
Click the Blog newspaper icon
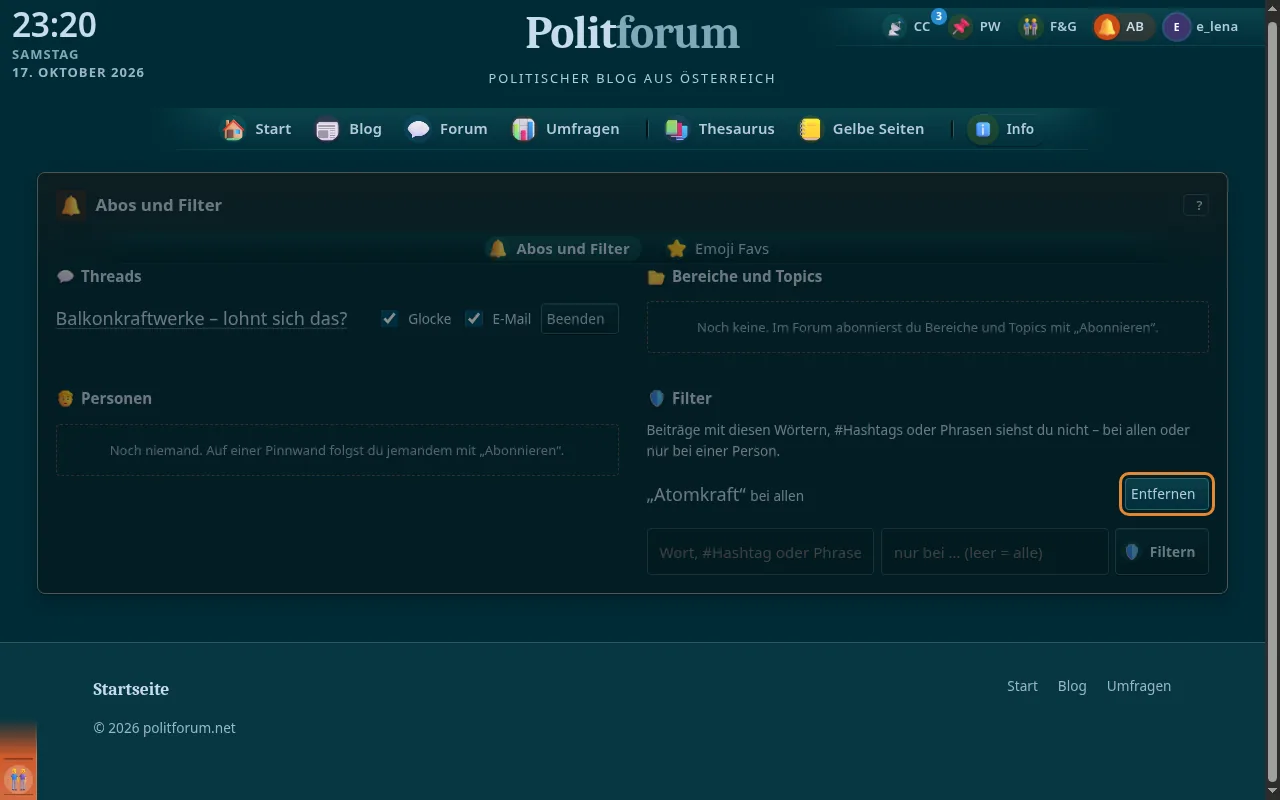click(x=327, y=129)
